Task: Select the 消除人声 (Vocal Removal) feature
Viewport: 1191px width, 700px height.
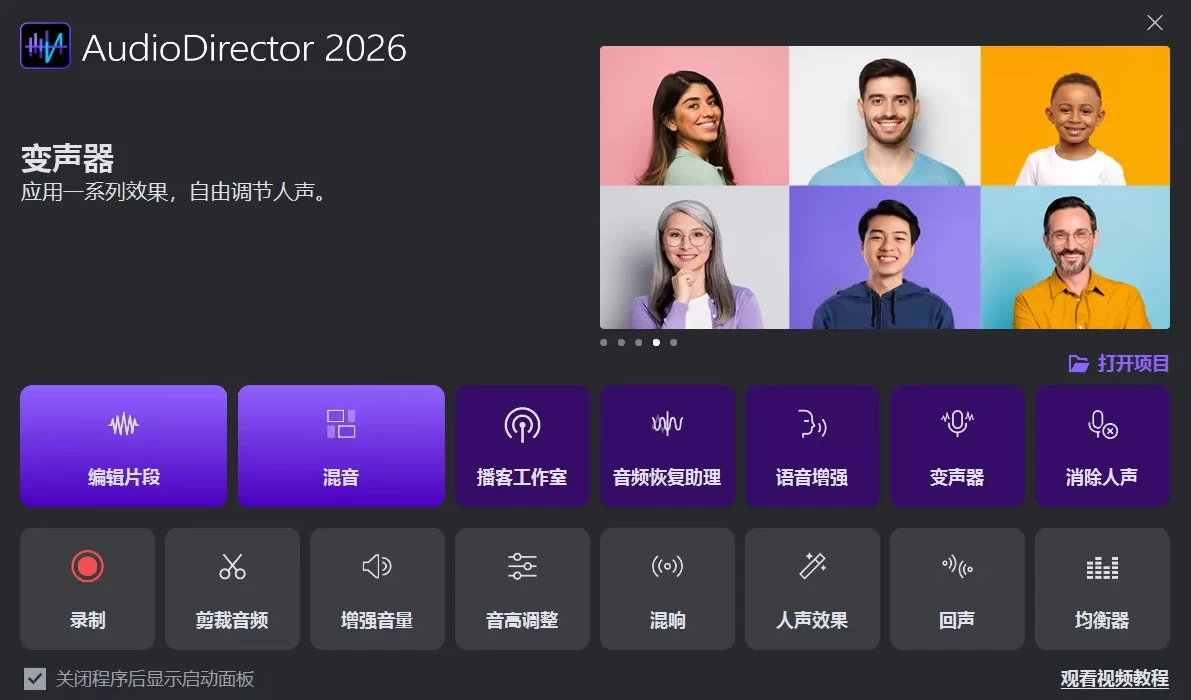Action: point(1102,445)
